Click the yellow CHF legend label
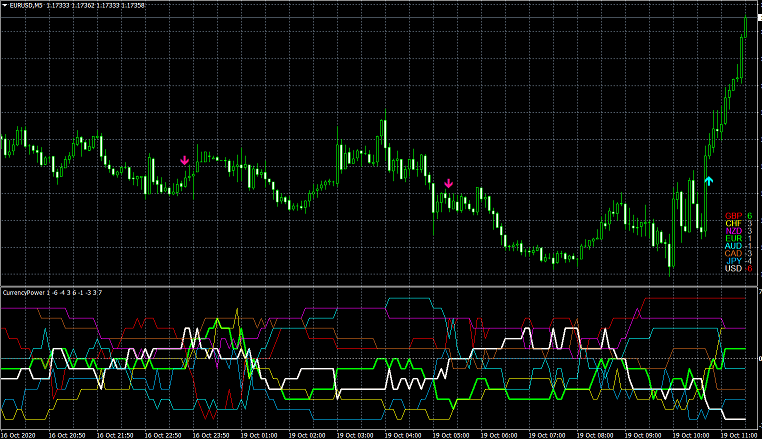 [733, 223]
